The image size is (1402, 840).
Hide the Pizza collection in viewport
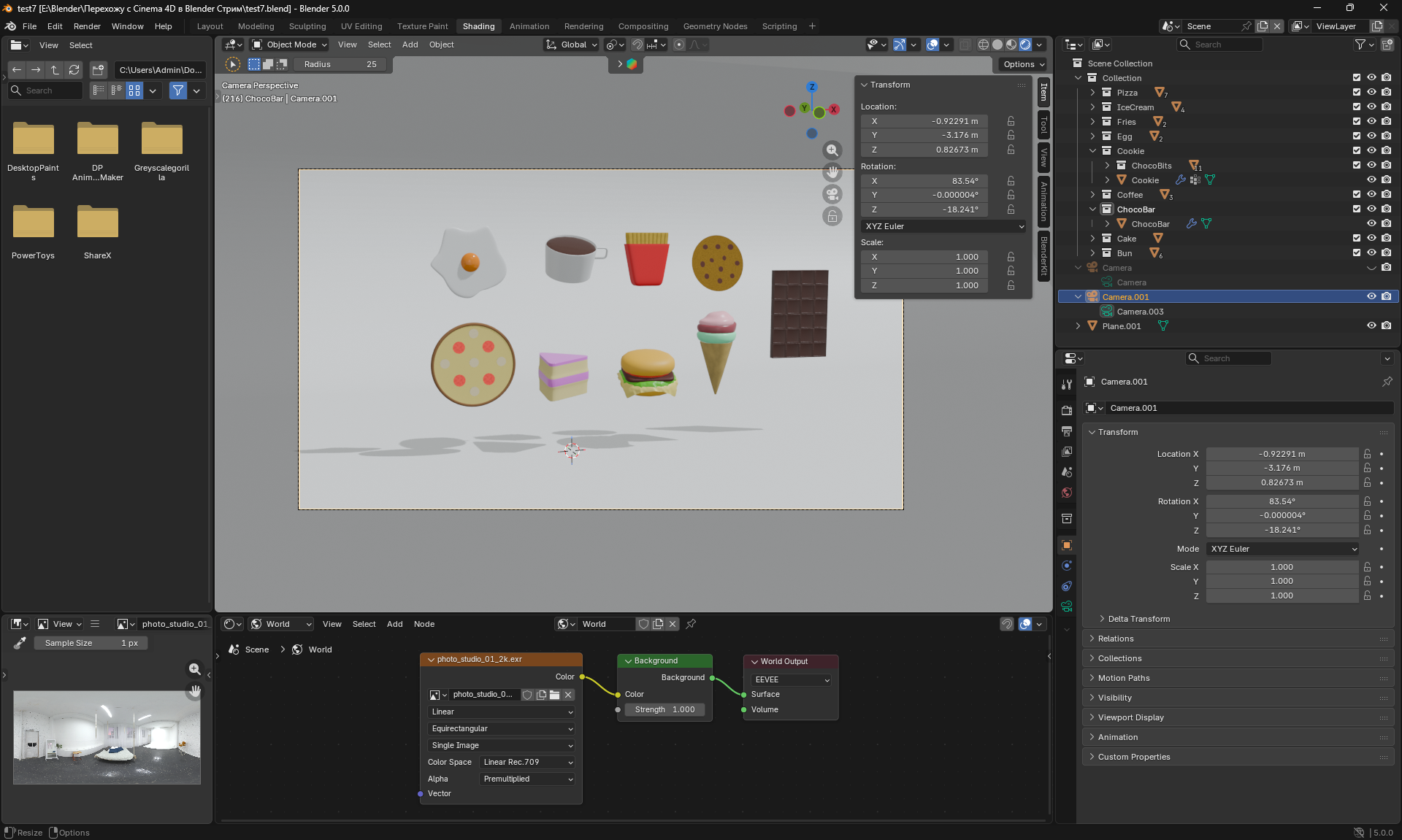[x=1371, y=93]
